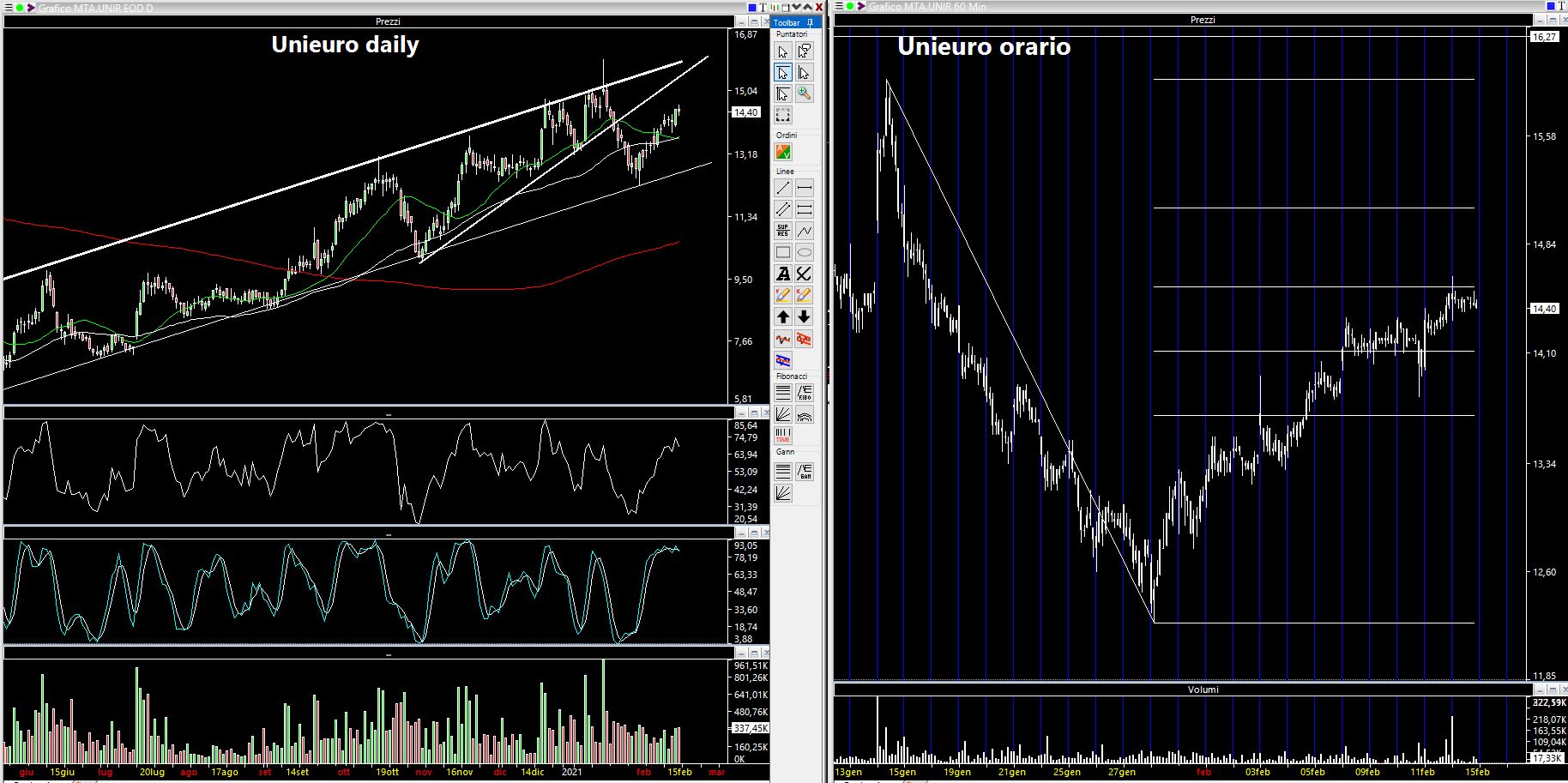Image resolution: width=1568 pixels, height=783 pixels.
Task: Select the rectangle drawing tool
Action: (x=783, y=252)
